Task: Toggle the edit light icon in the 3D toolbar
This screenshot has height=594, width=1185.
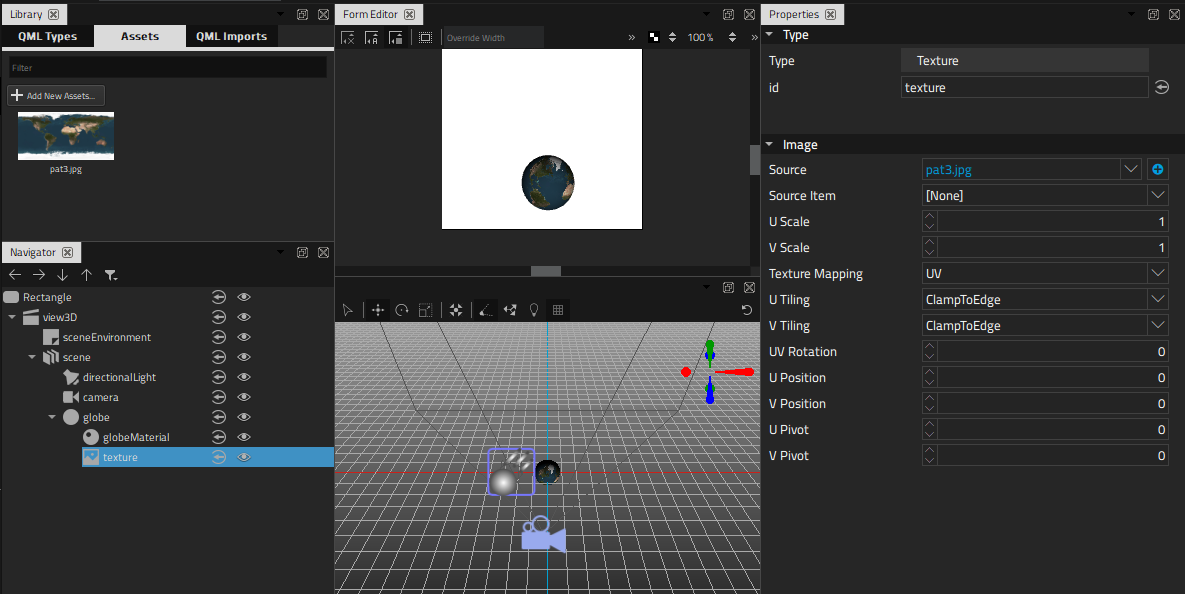Action: 534,310
